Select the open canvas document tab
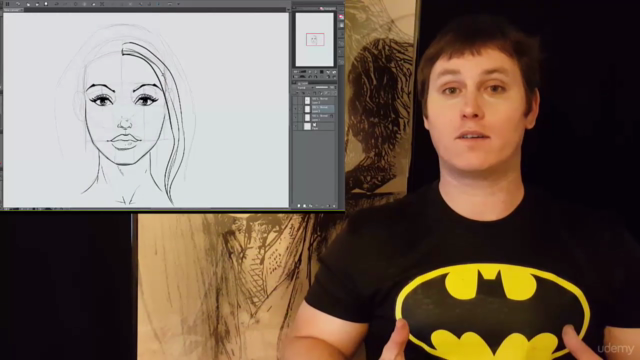Viewport: 640px width, 360px height. tap(13, 10)
